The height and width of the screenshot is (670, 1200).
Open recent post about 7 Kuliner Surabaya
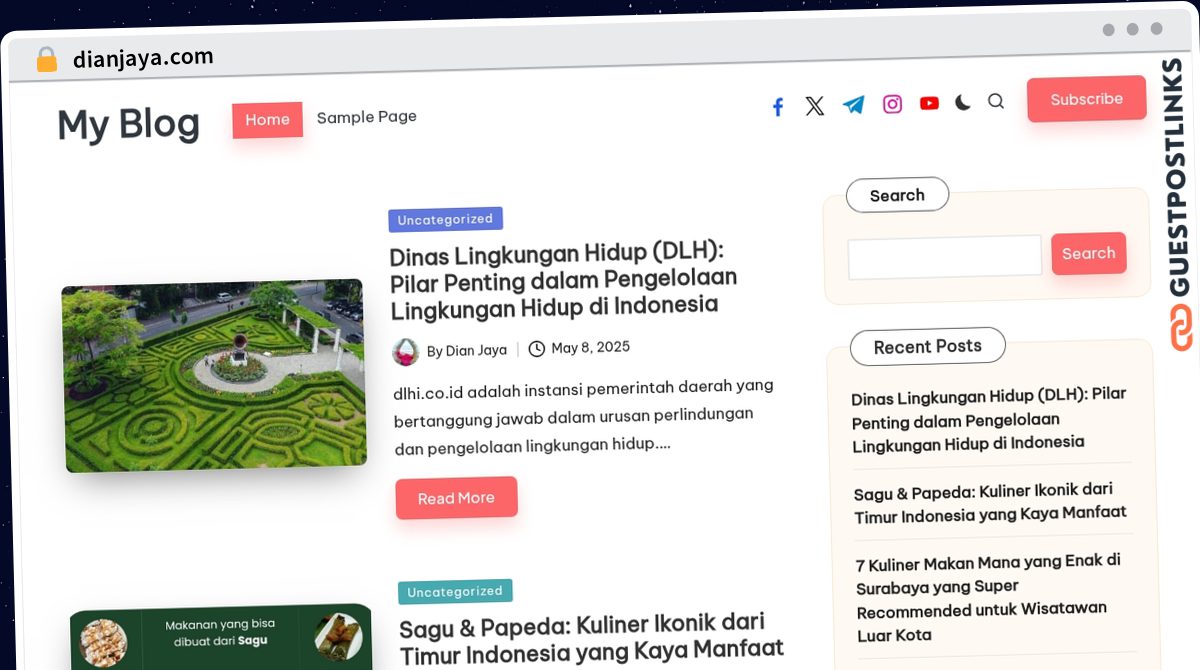[987, 596]
